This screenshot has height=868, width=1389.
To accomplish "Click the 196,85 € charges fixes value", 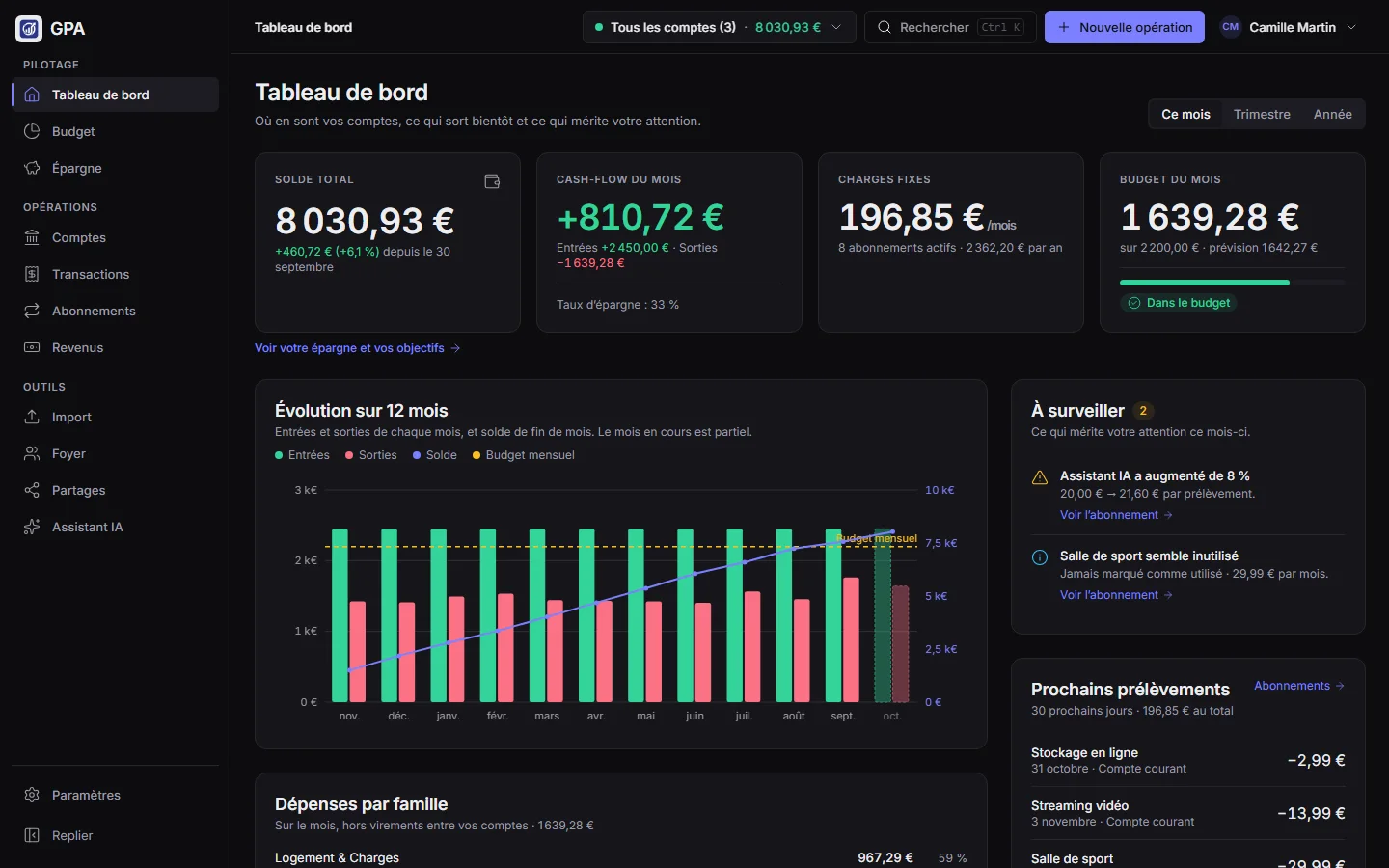I will pos(912,217).
